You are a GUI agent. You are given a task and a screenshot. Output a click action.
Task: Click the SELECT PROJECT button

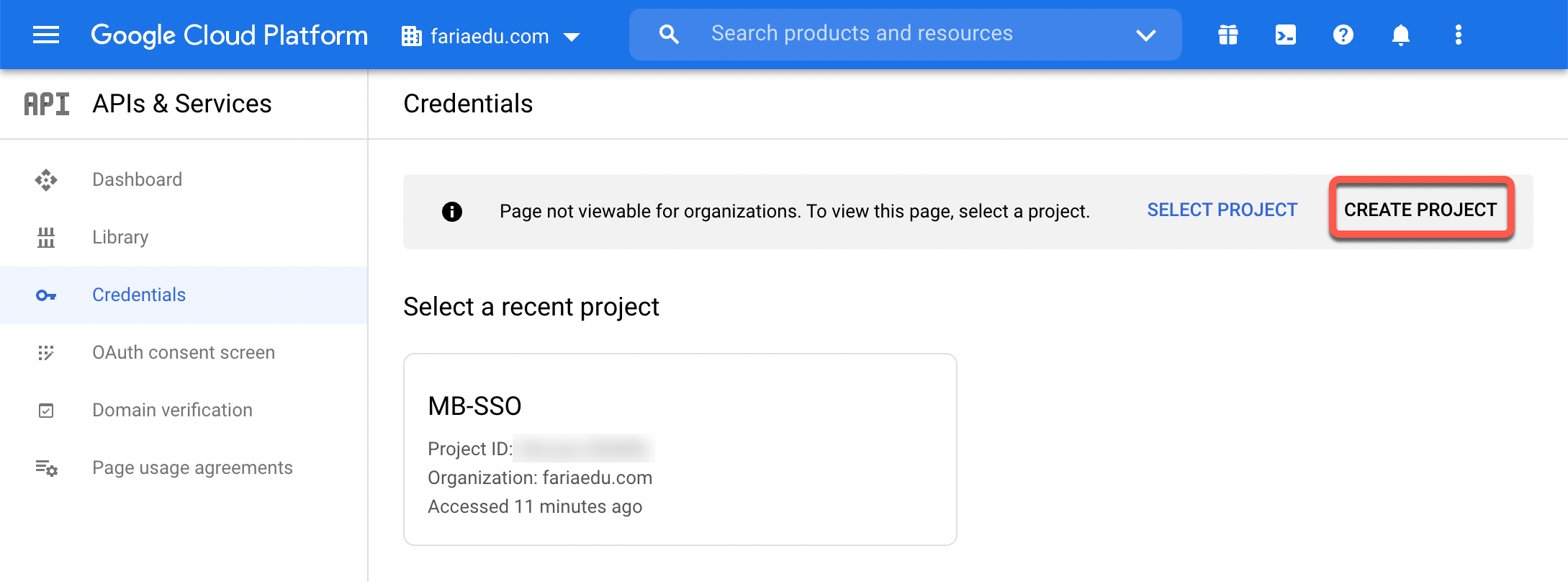1222,210
